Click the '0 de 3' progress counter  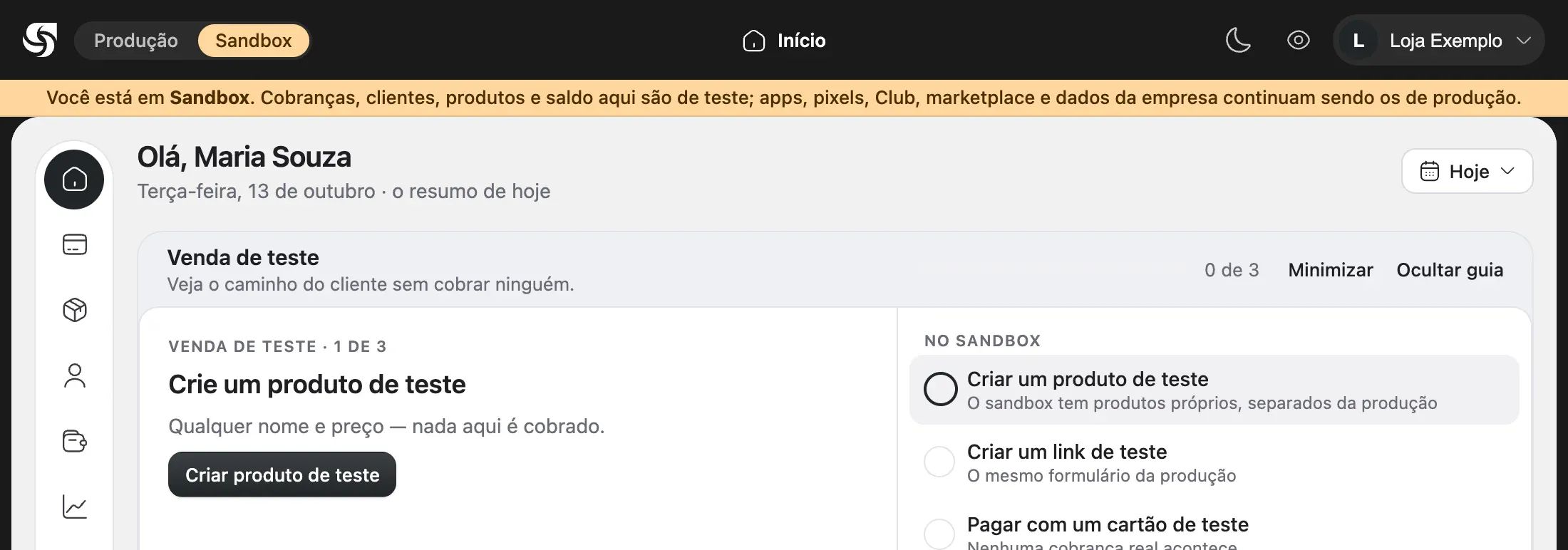point(1232,270)
